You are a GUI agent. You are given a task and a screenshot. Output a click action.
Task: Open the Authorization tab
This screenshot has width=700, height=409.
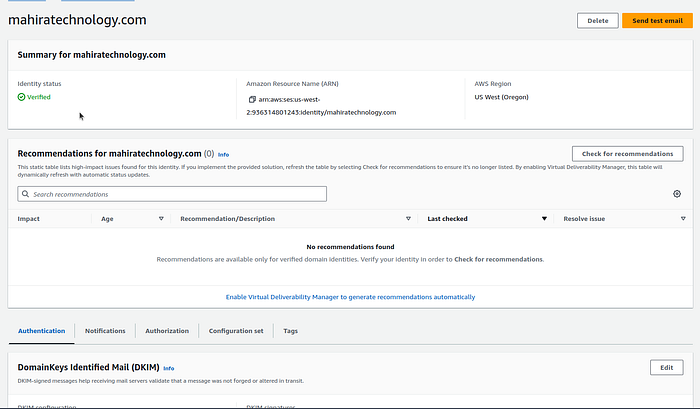coord(167,331)
